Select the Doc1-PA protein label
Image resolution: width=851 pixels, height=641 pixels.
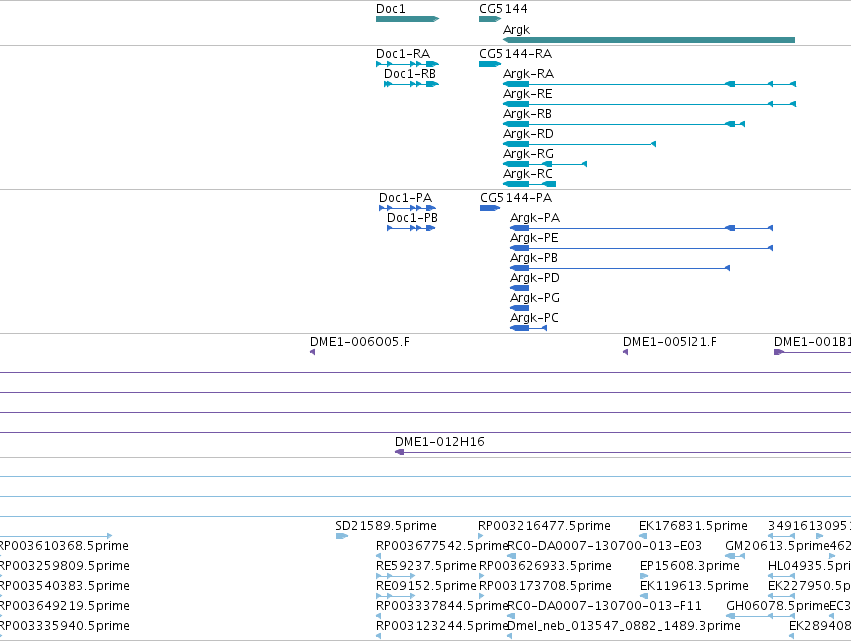coord(405,198)
